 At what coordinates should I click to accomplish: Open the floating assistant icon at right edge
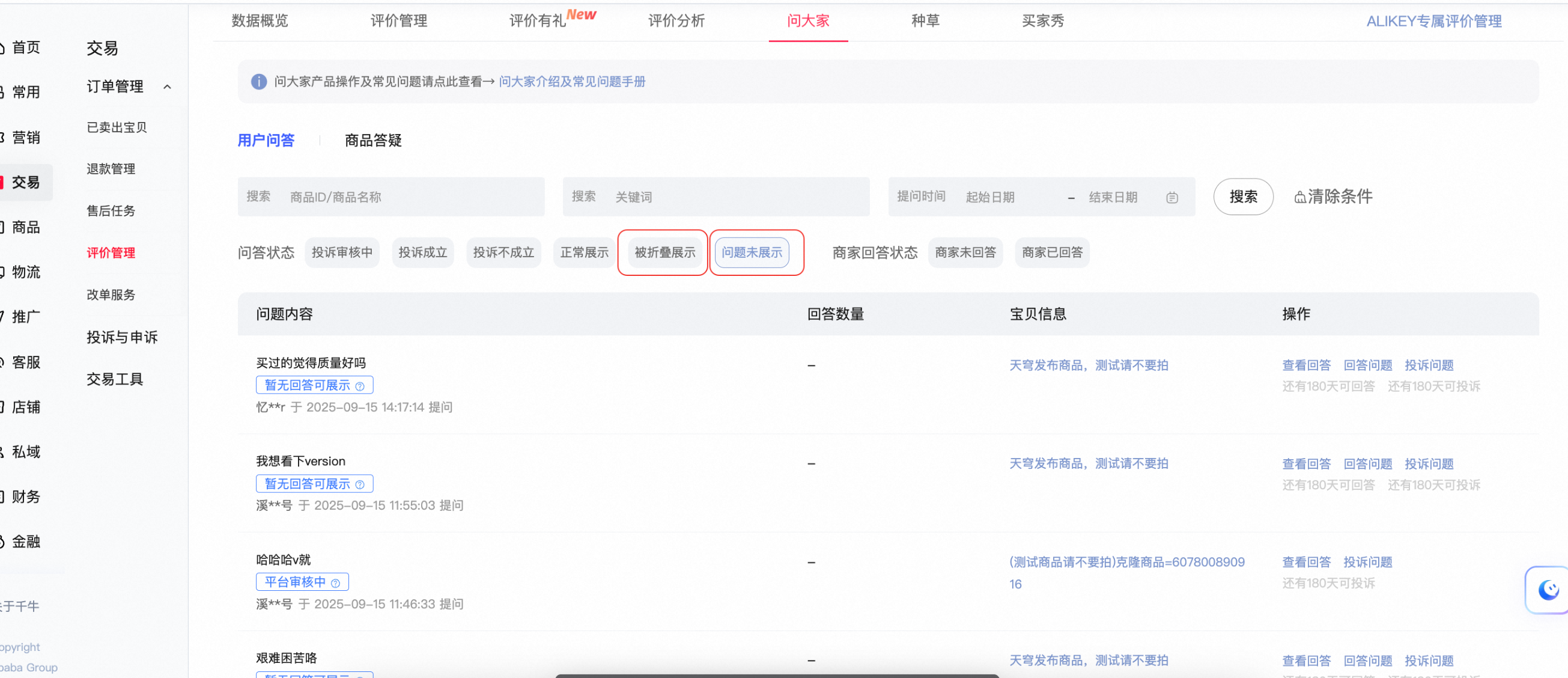coord(1548,590)
